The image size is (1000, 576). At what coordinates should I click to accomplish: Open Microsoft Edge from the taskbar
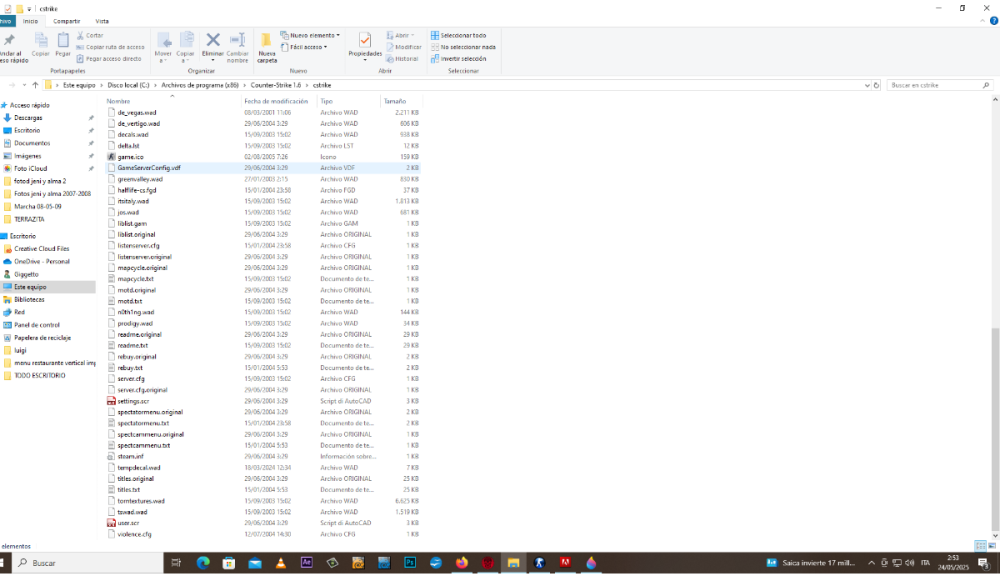[x=203, y=563]
